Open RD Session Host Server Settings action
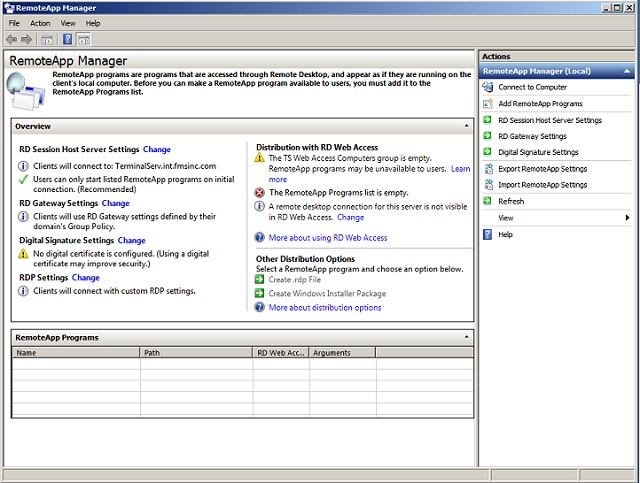The width and height of the screenshot is (640, 483). [x=550, y=120]
